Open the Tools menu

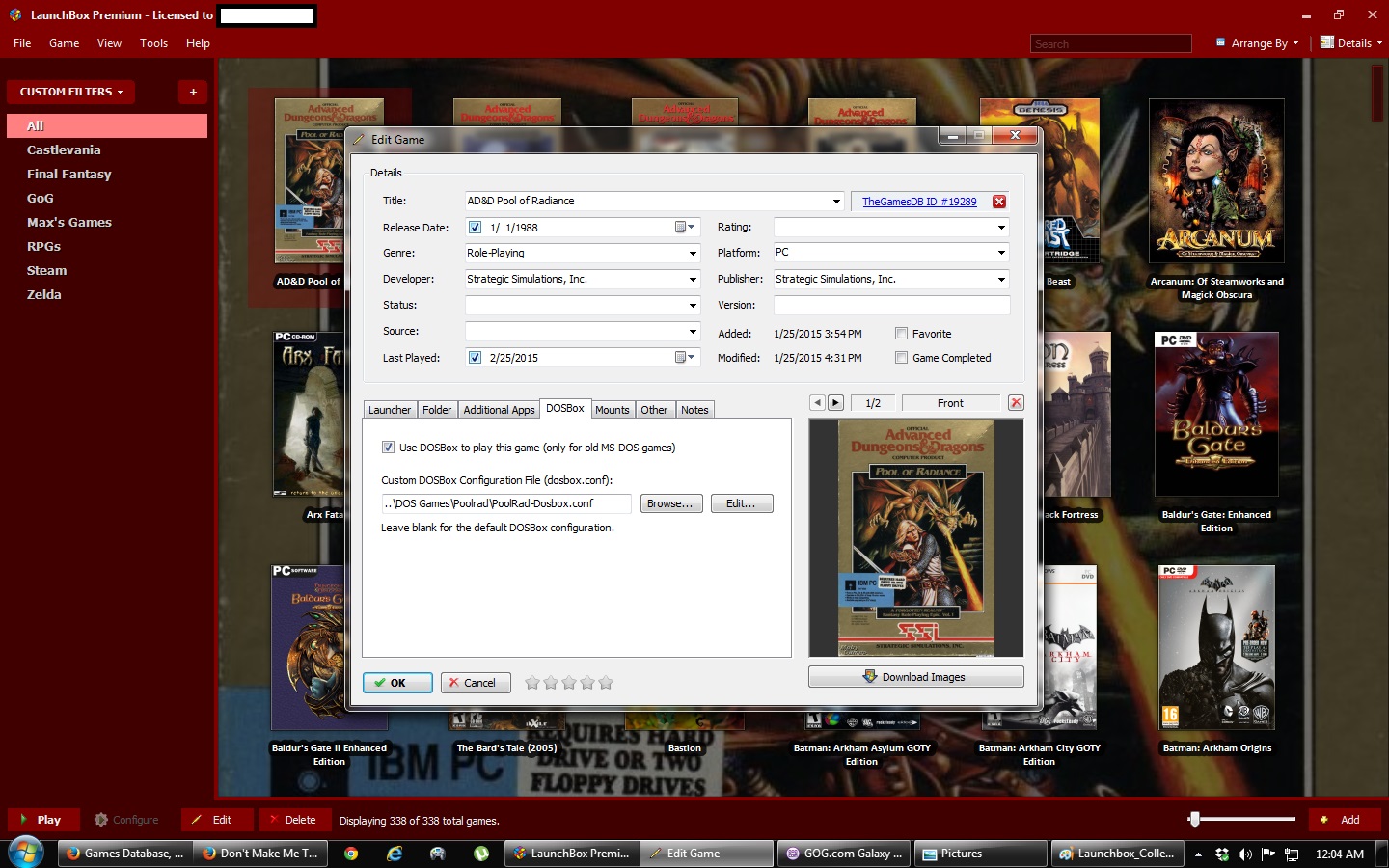153,43
